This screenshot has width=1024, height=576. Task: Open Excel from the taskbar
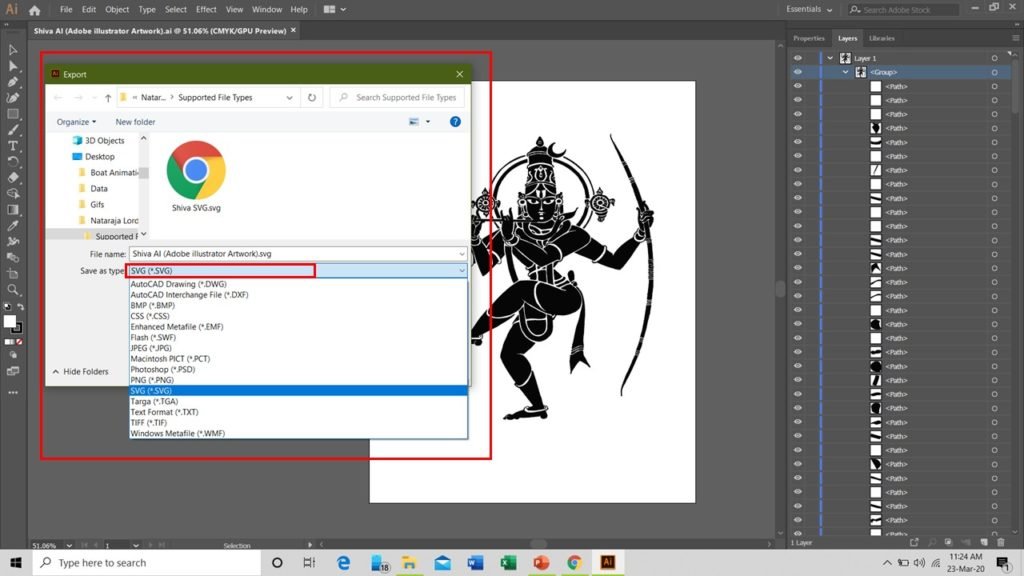point(508,562)
